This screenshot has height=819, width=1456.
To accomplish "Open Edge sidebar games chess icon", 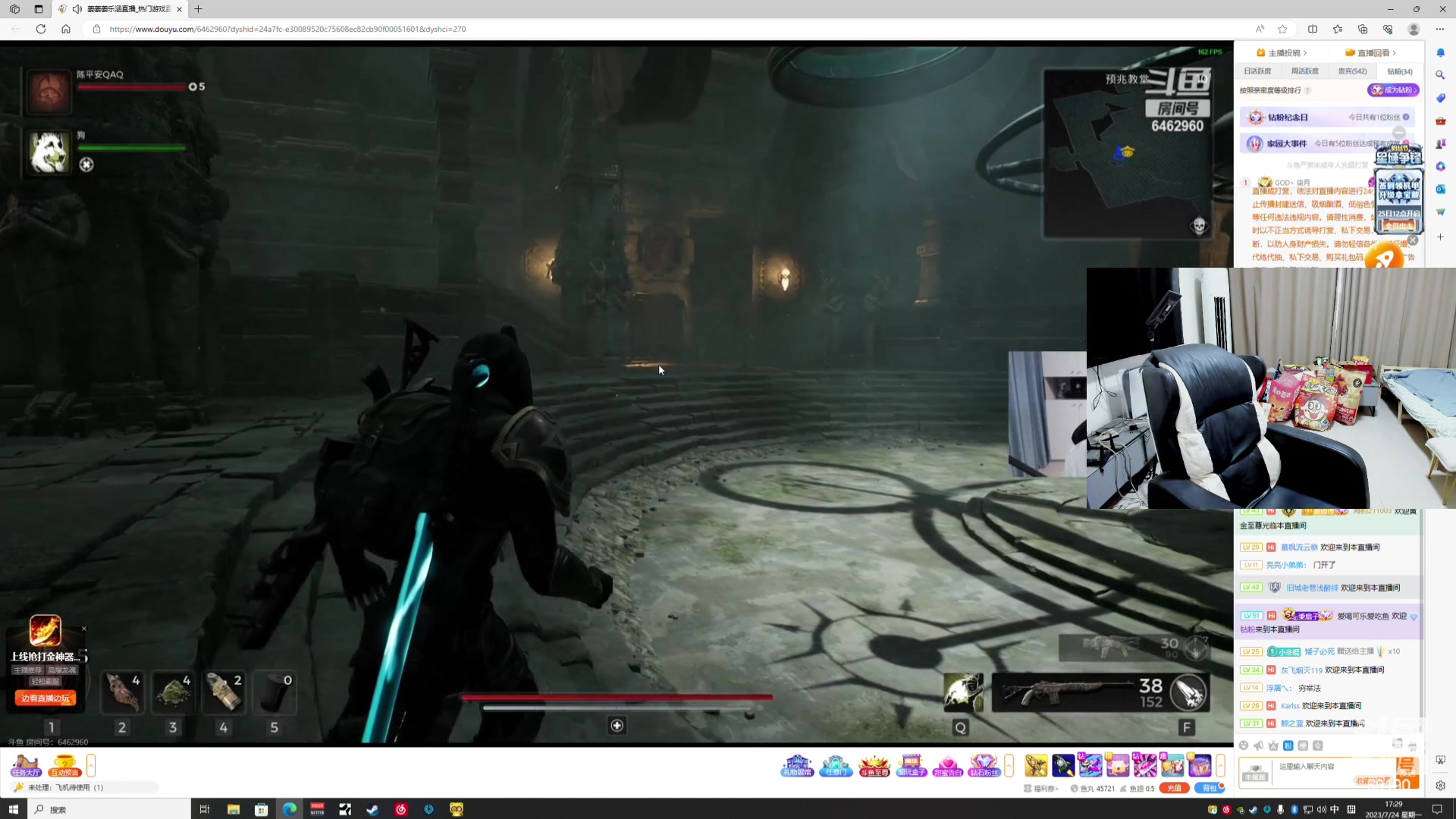I will click(x=1440, y=143).
